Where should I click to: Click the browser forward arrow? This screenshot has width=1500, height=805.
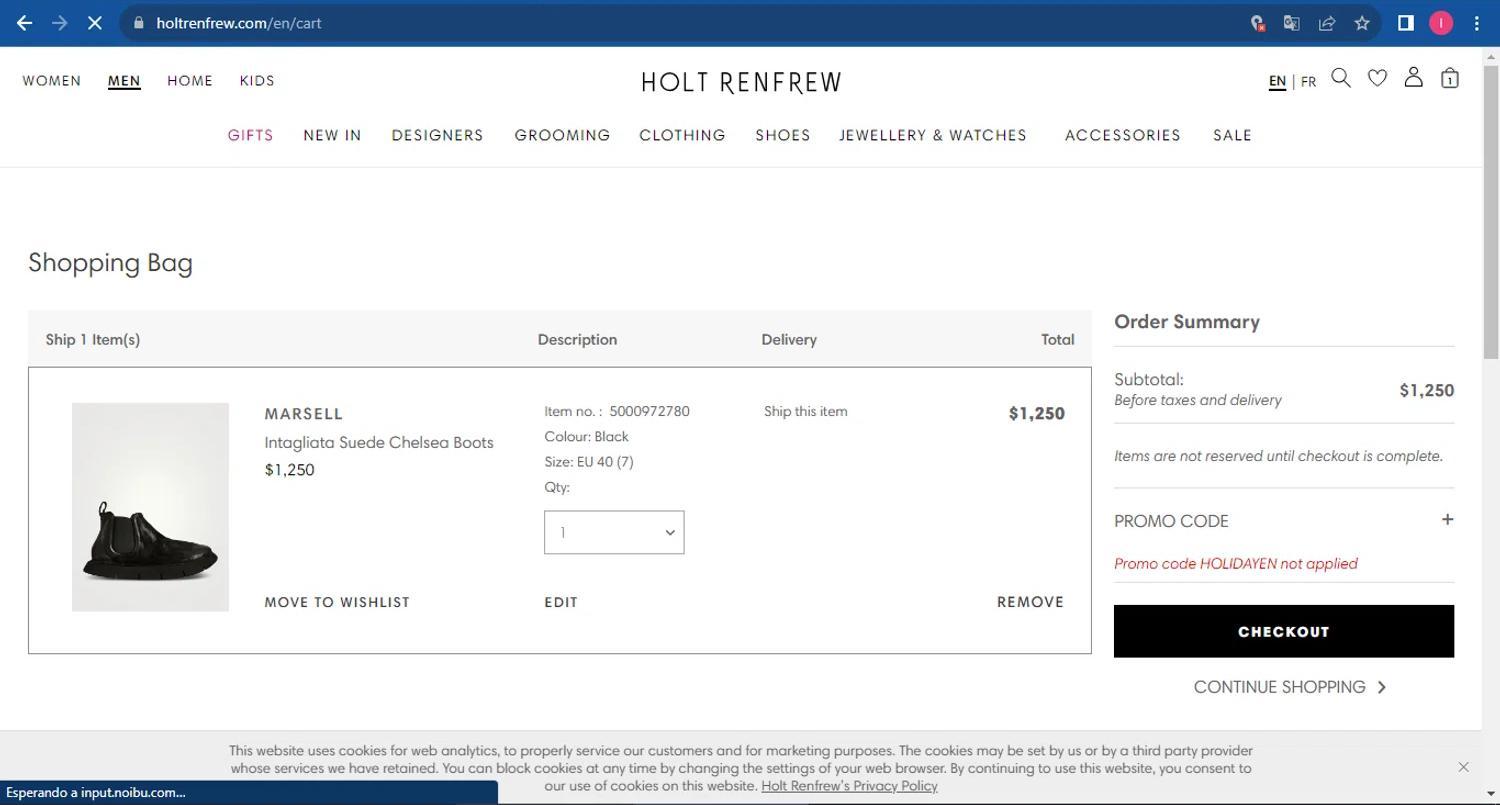click(x=59, y=23)
